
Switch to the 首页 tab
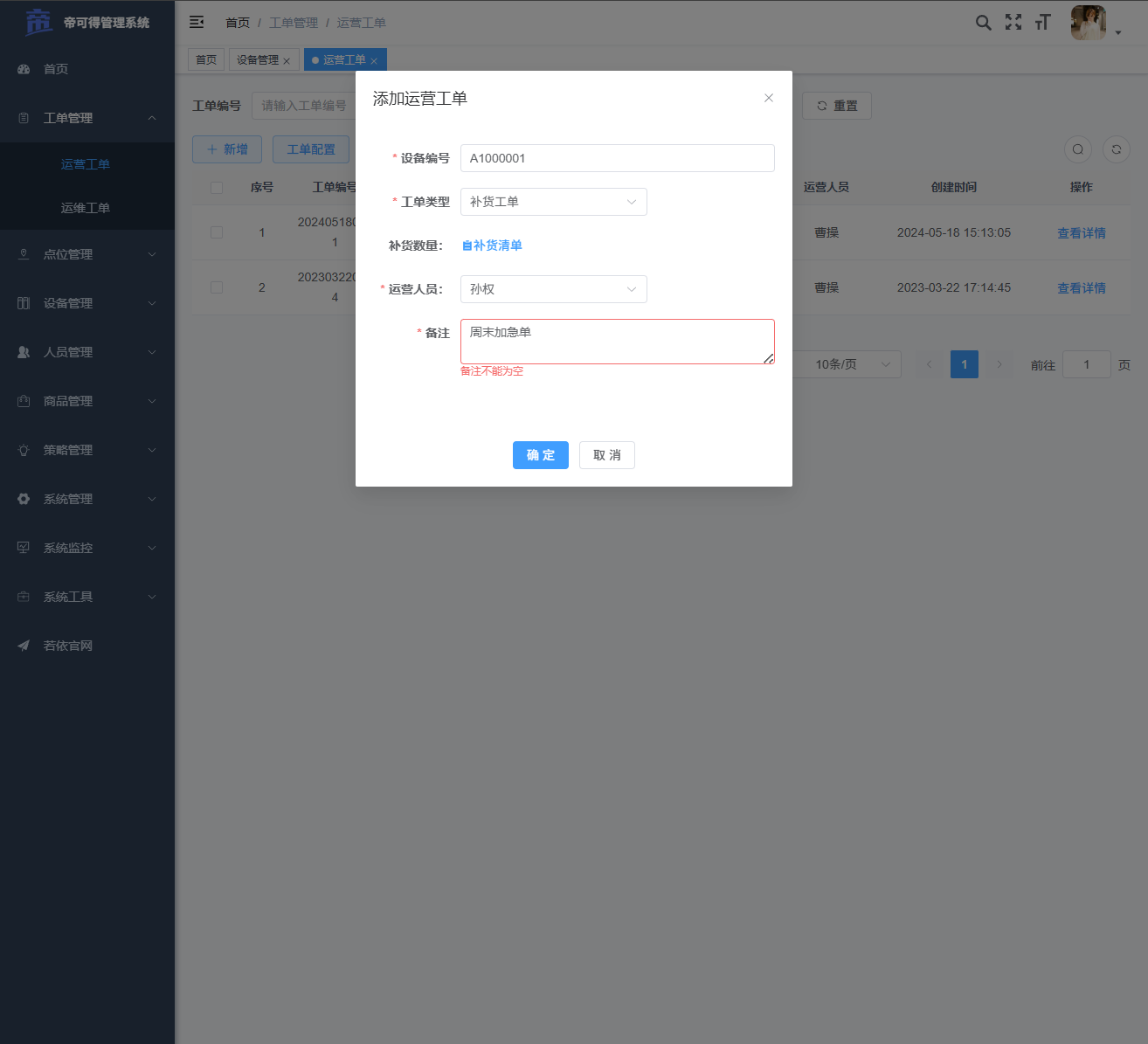pos(206,59)
